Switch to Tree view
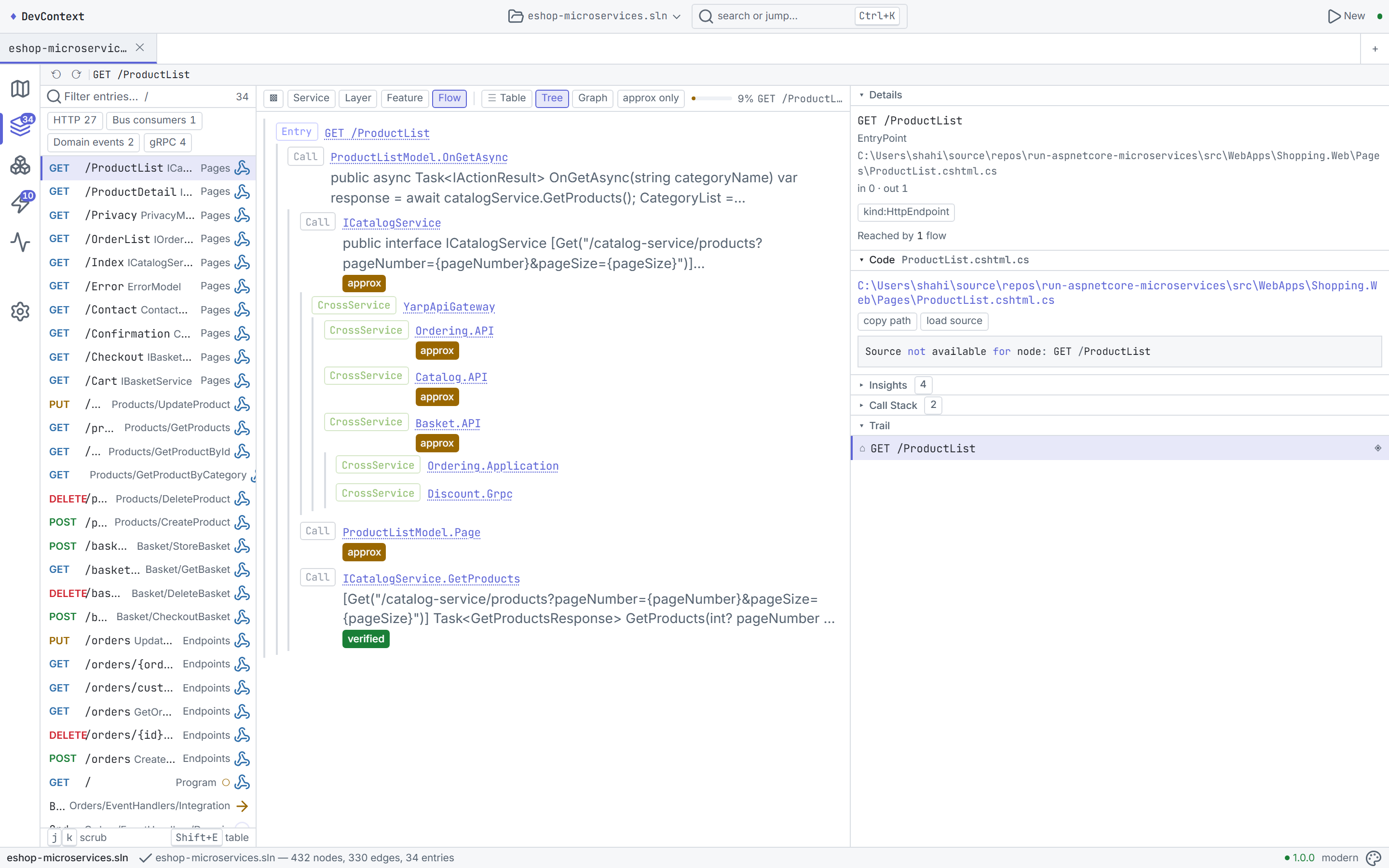This screenshot has width=1389, height=868. [x=552, y=98]
